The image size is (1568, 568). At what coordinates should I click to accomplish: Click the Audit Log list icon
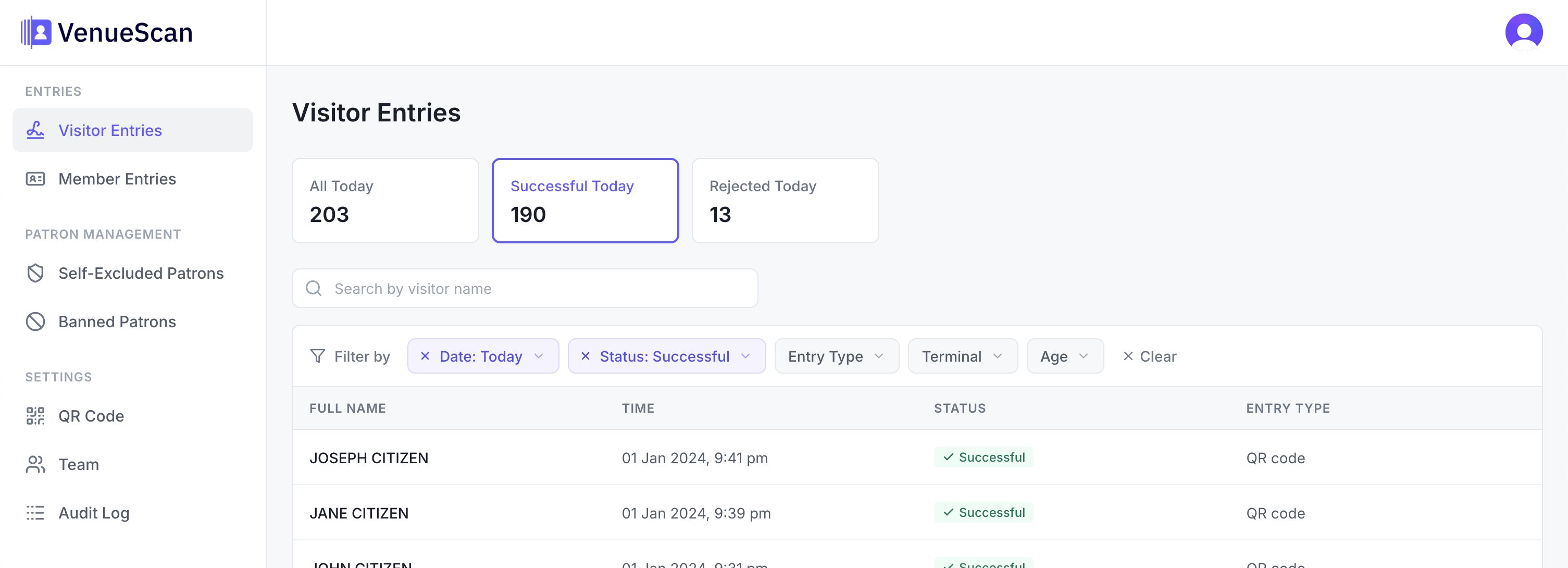[35, 513]
